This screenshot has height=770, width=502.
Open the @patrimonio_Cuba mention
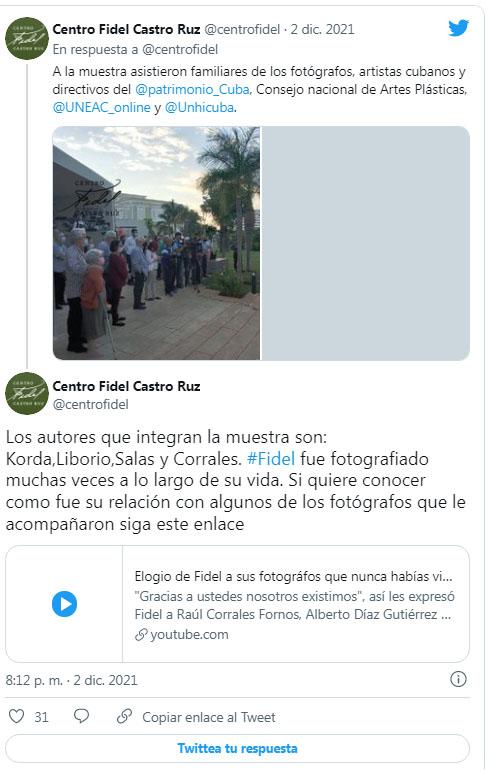tap(192, 89)
